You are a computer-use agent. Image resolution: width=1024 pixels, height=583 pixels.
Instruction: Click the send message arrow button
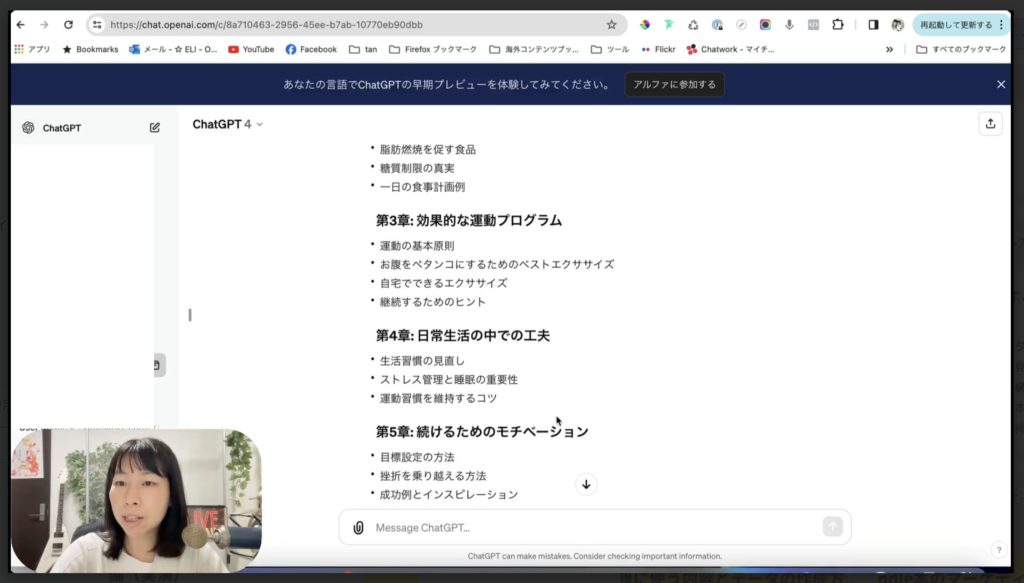point(832,527)
